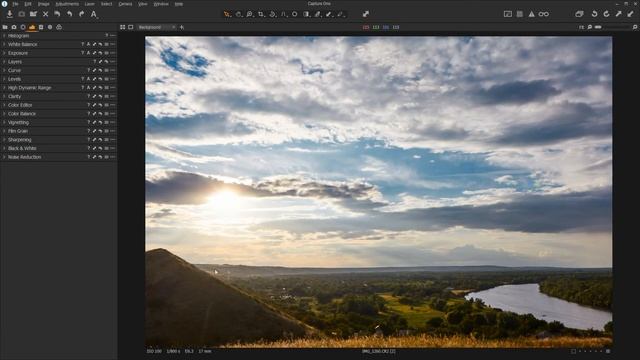Image resolution: width=640 pixels, height=360 pixels.
Task: Click the red RGB readout value
Action: (x=366, y=27)
